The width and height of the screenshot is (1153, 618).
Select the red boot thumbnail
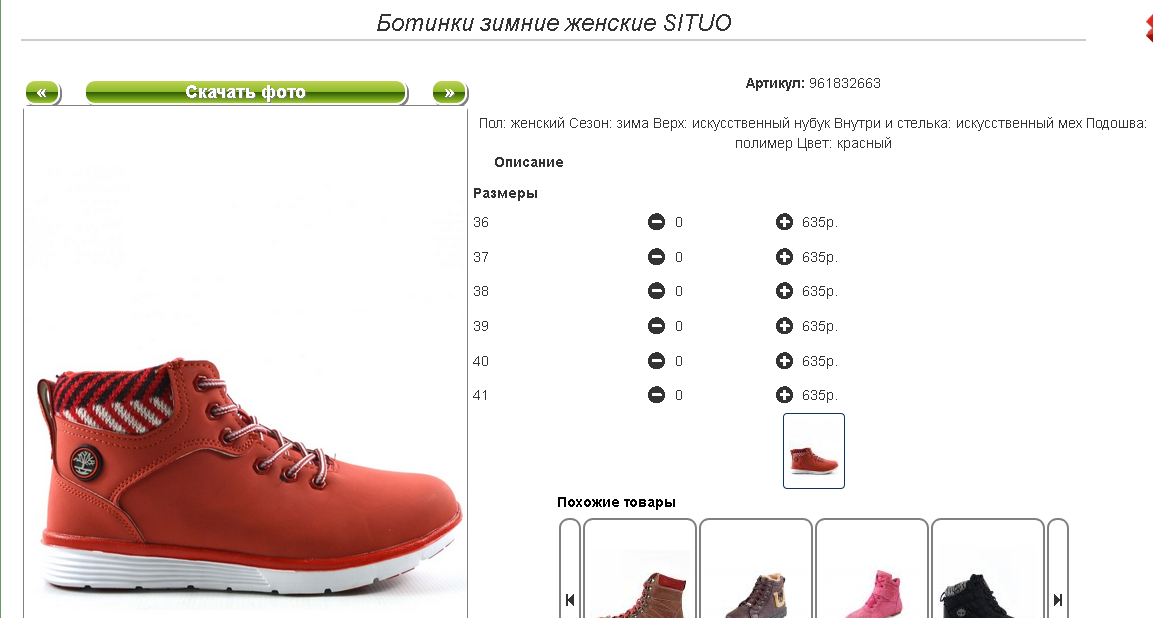[x=814, y=451]
